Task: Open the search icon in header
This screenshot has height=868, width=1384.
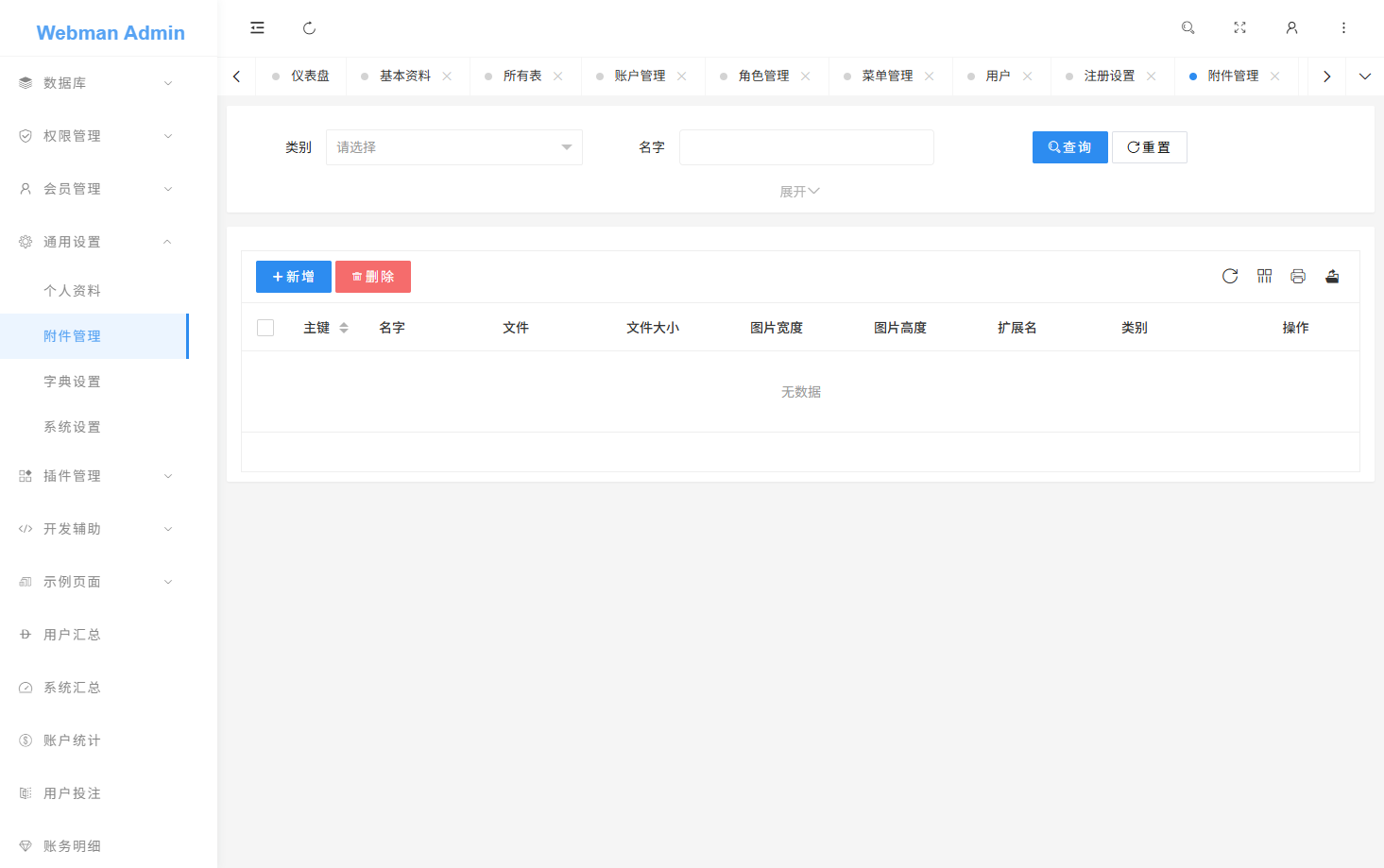Action: 1188,28
